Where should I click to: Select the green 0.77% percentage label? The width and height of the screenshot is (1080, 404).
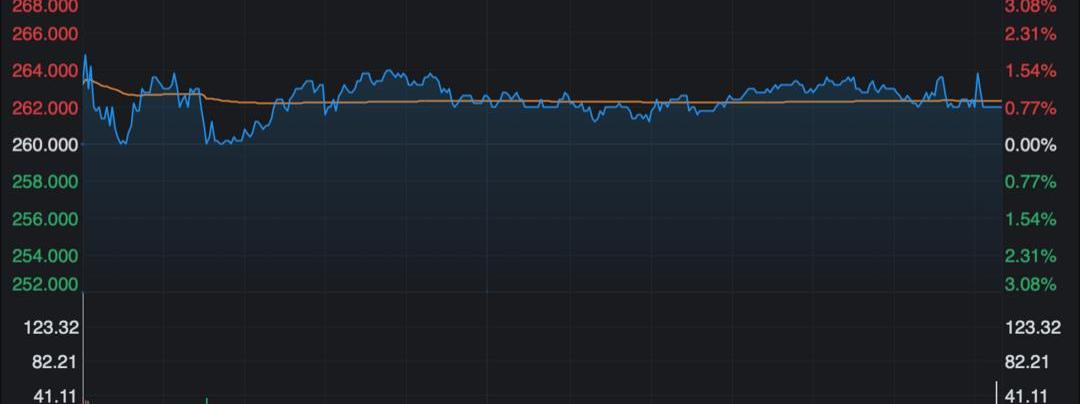click(x=1031, y=182)
